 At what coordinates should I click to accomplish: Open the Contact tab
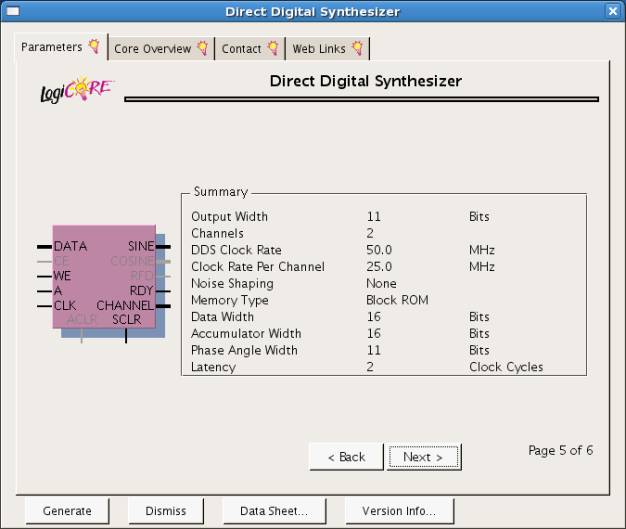(x=250, y=49)
